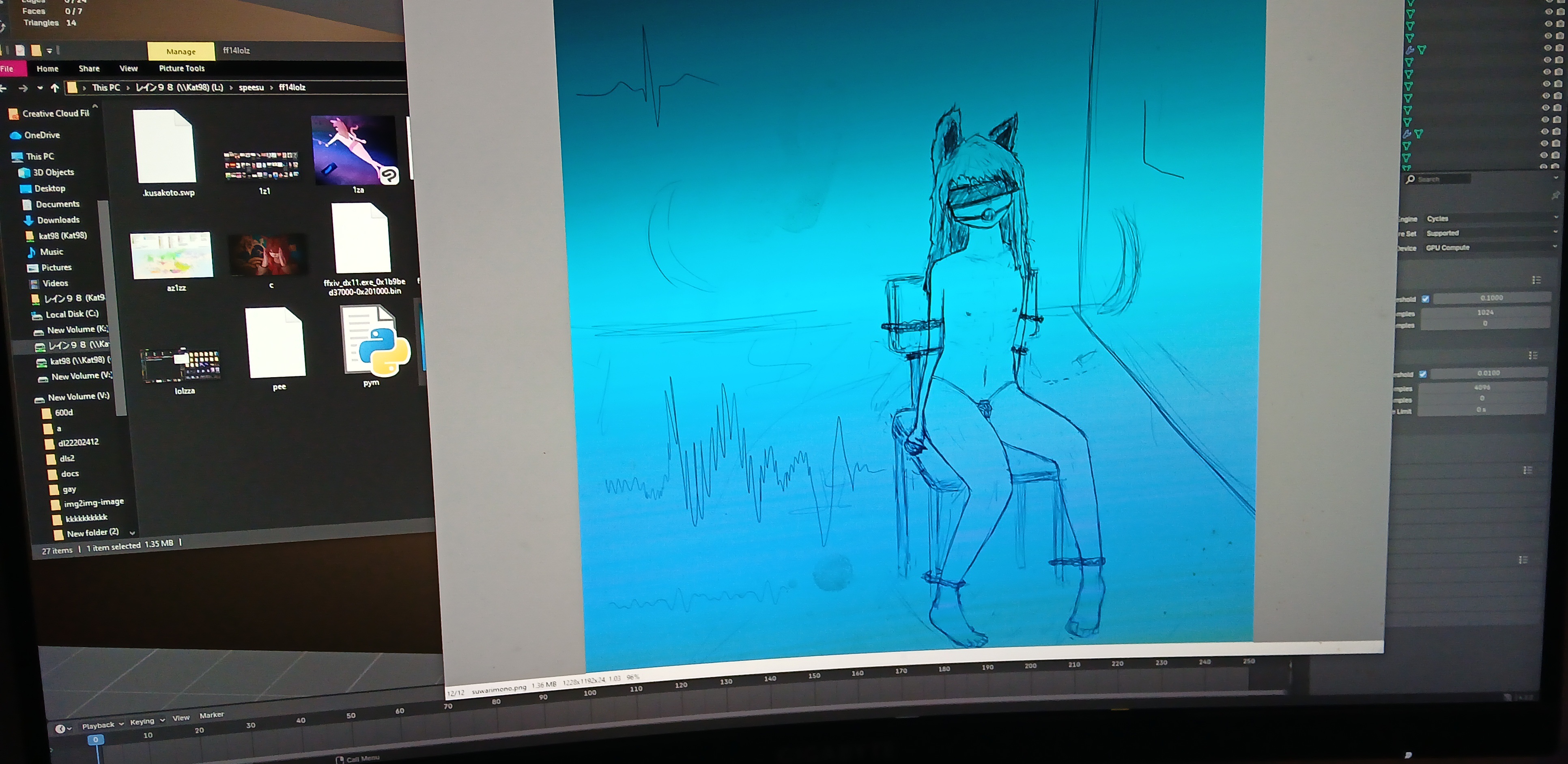The width and height of the screenshot is (1568, 764).
Task: Click the first sampling presets list icon
Action: pyautogui.click(x=1536, y=280)
